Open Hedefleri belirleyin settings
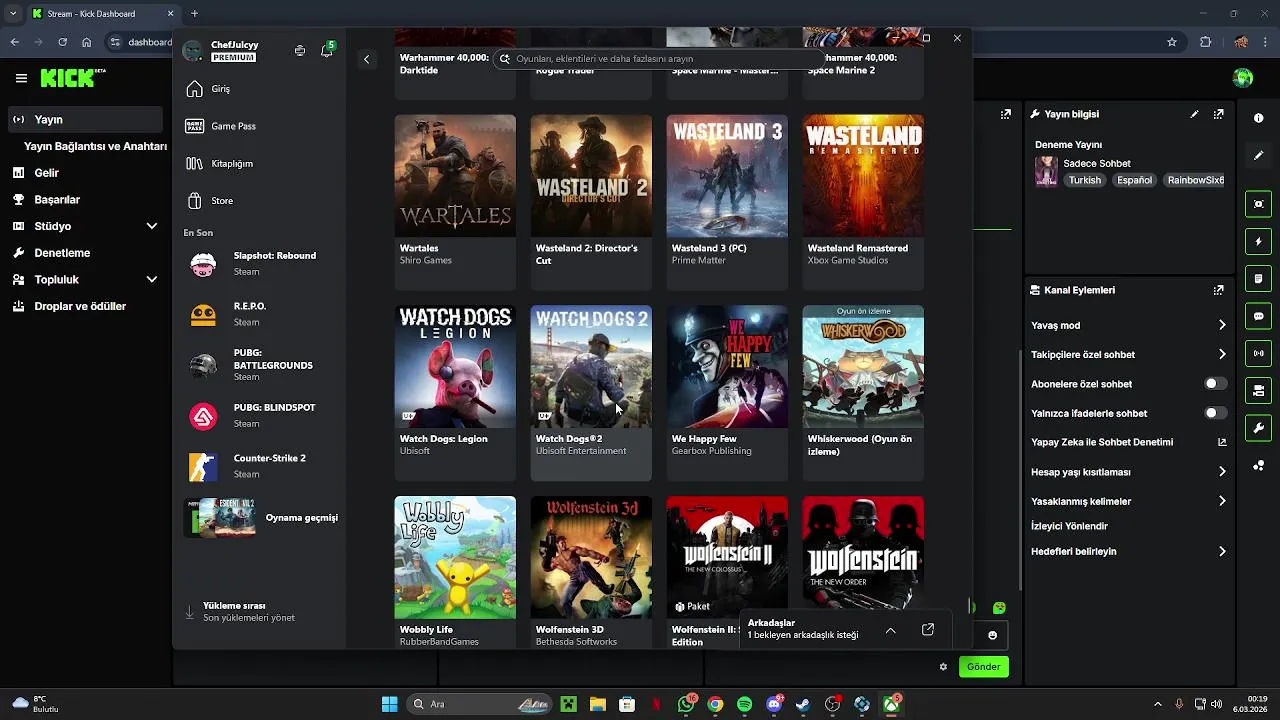This screenshot has width=1280, height=720. [1222, 551]
